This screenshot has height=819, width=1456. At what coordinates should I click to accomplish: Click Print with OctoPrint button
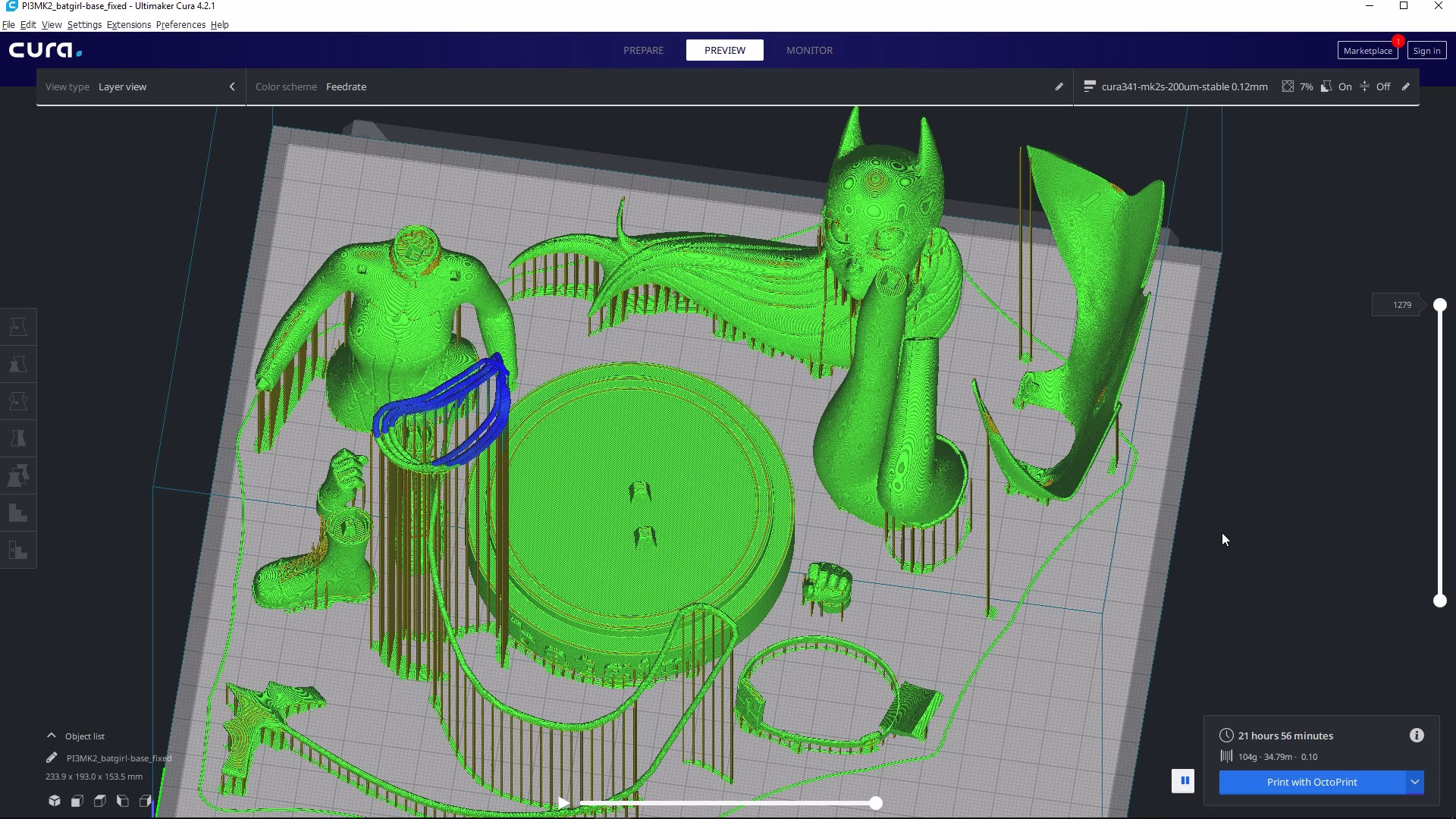click(x=1312, y=782)
